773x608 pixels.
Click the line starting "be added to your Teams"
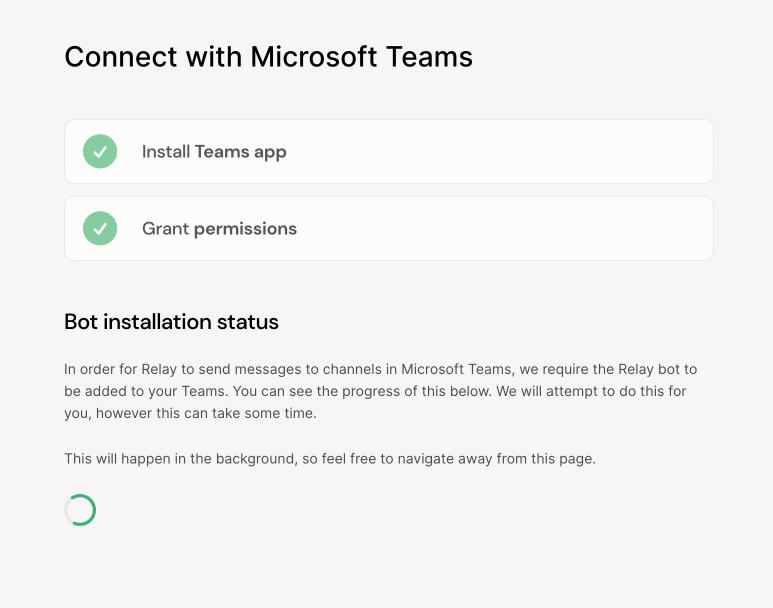click(x=375, y=391)
